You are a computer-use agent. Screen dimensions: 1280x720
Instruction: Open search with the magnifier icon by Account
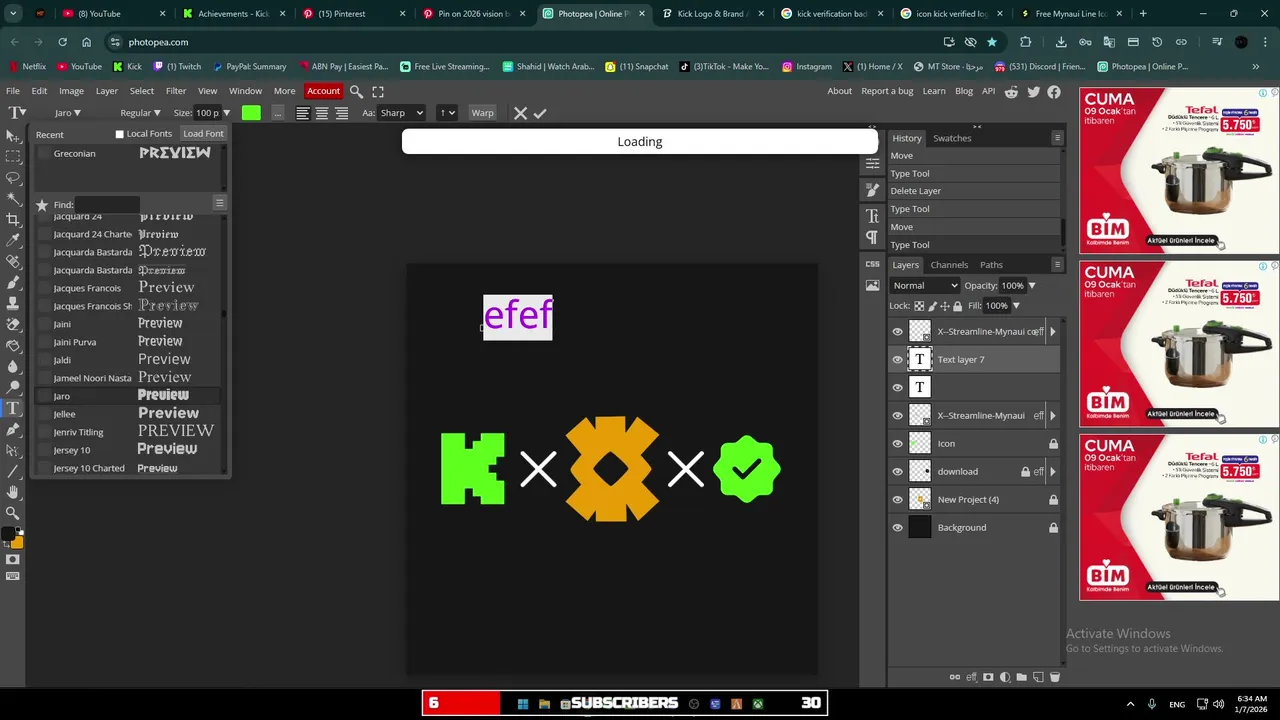[356, 91]
